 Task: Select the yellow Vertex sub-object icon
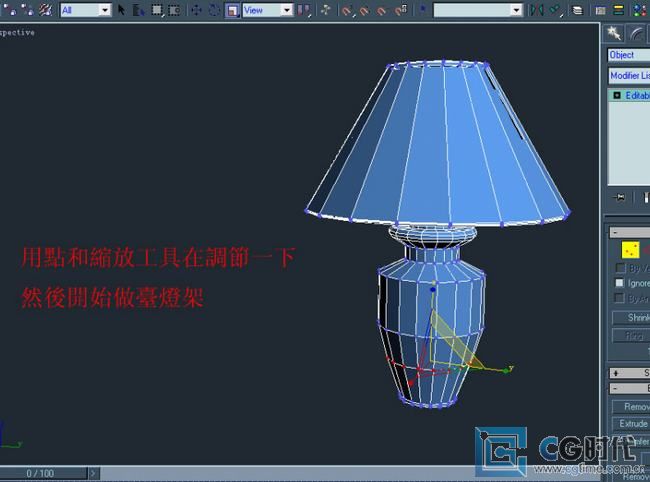click(x=630, y=250)
